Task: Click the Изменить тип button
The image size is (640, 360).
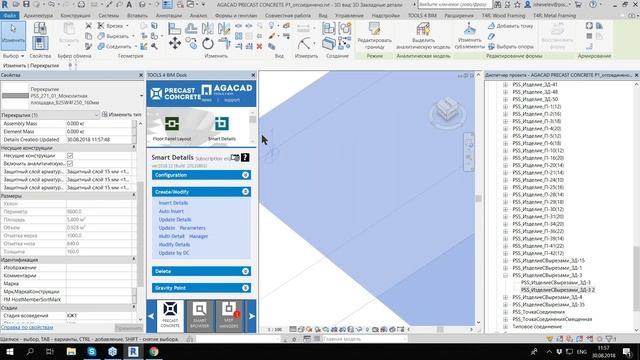Action: 121,115
